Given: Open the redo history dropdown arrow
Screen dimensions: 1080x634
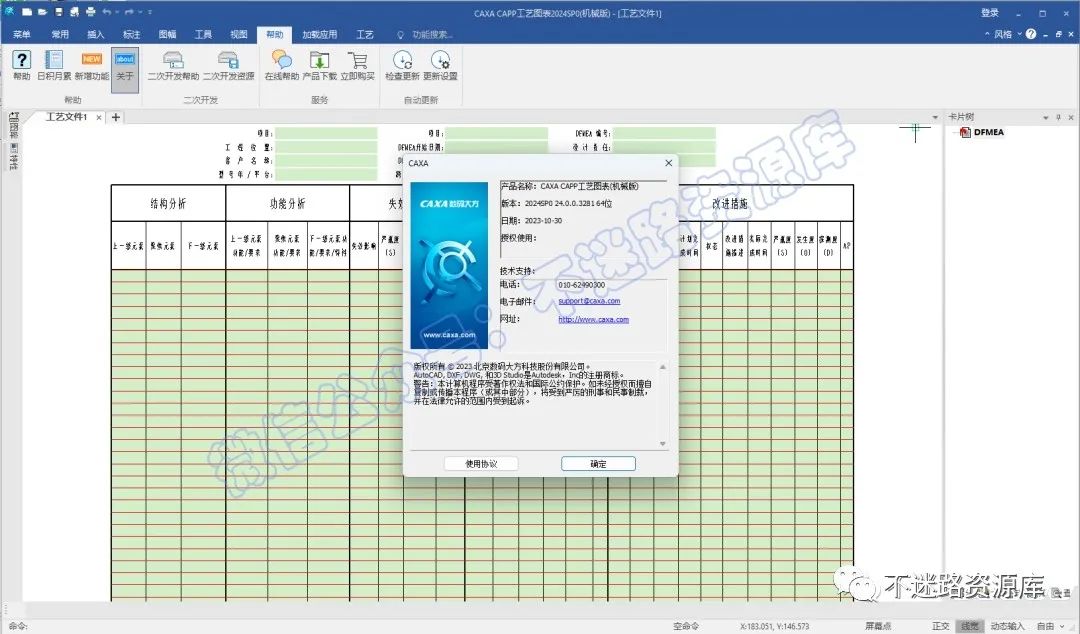Looking at the screenshot, I should [x=140, y=12].
